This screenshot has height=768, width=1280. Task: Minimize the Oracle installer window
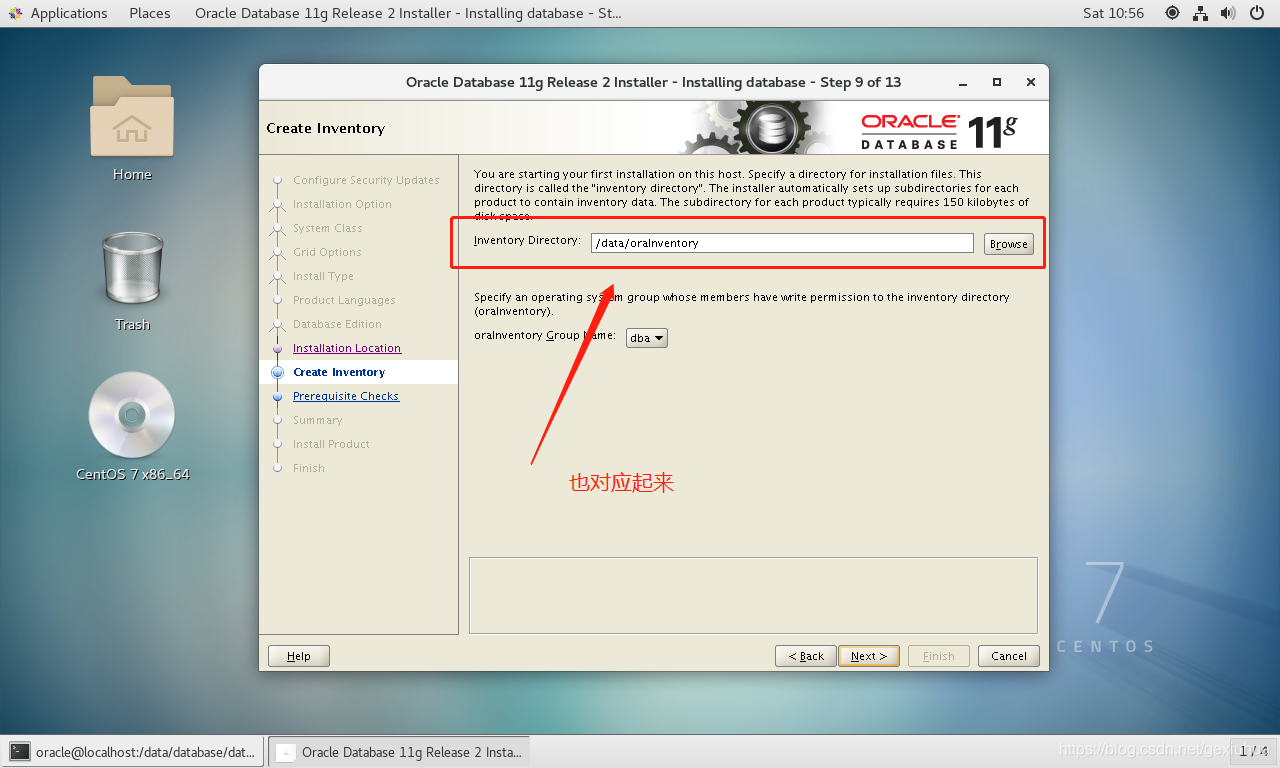(963, 82)
